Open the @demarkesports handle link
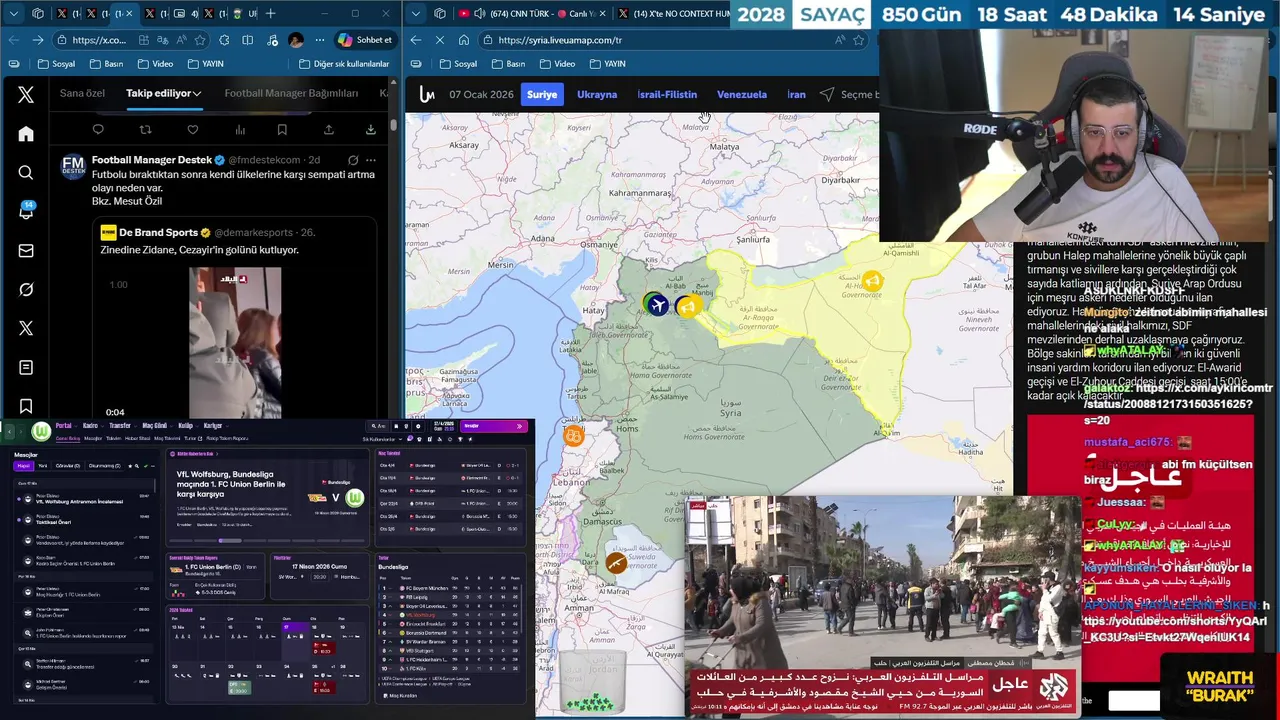Image resolution: width=1280 pixels, height=720 pixels. (253, 232)
